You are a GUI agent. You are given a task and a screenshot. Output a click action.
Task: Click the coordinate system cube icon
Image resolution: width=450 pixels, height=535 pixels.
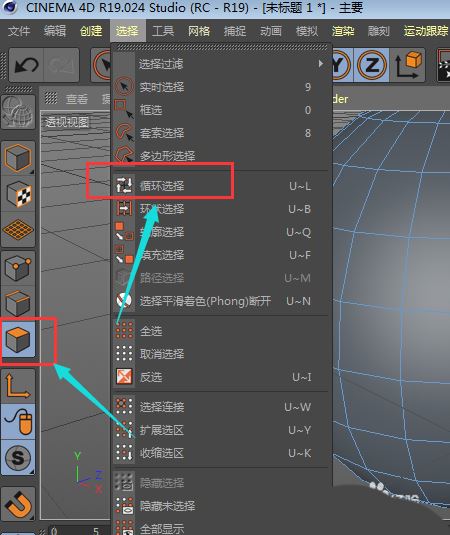click(x=408, y=65)
